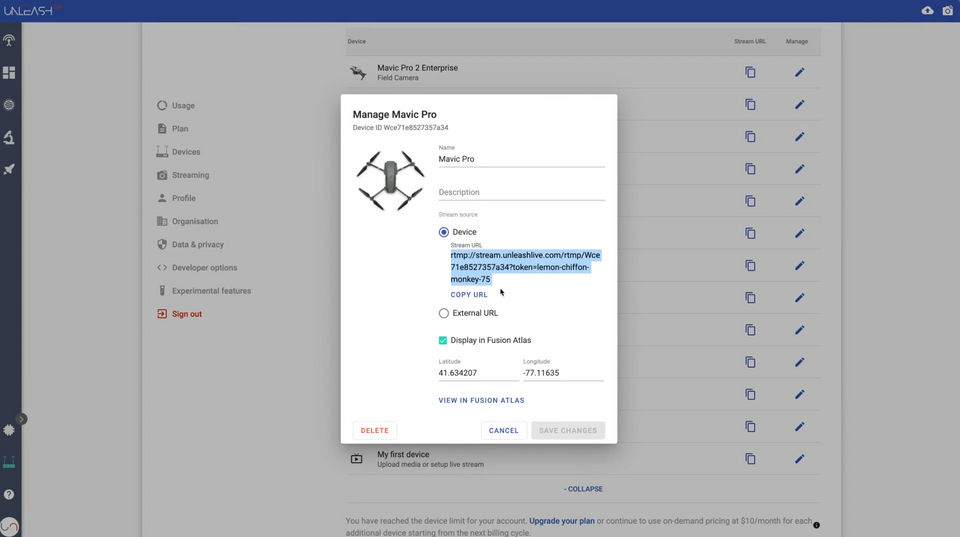Open the live broadcast antenna icon in sidebar
The image size is (960, 537).
click(9, 40)
